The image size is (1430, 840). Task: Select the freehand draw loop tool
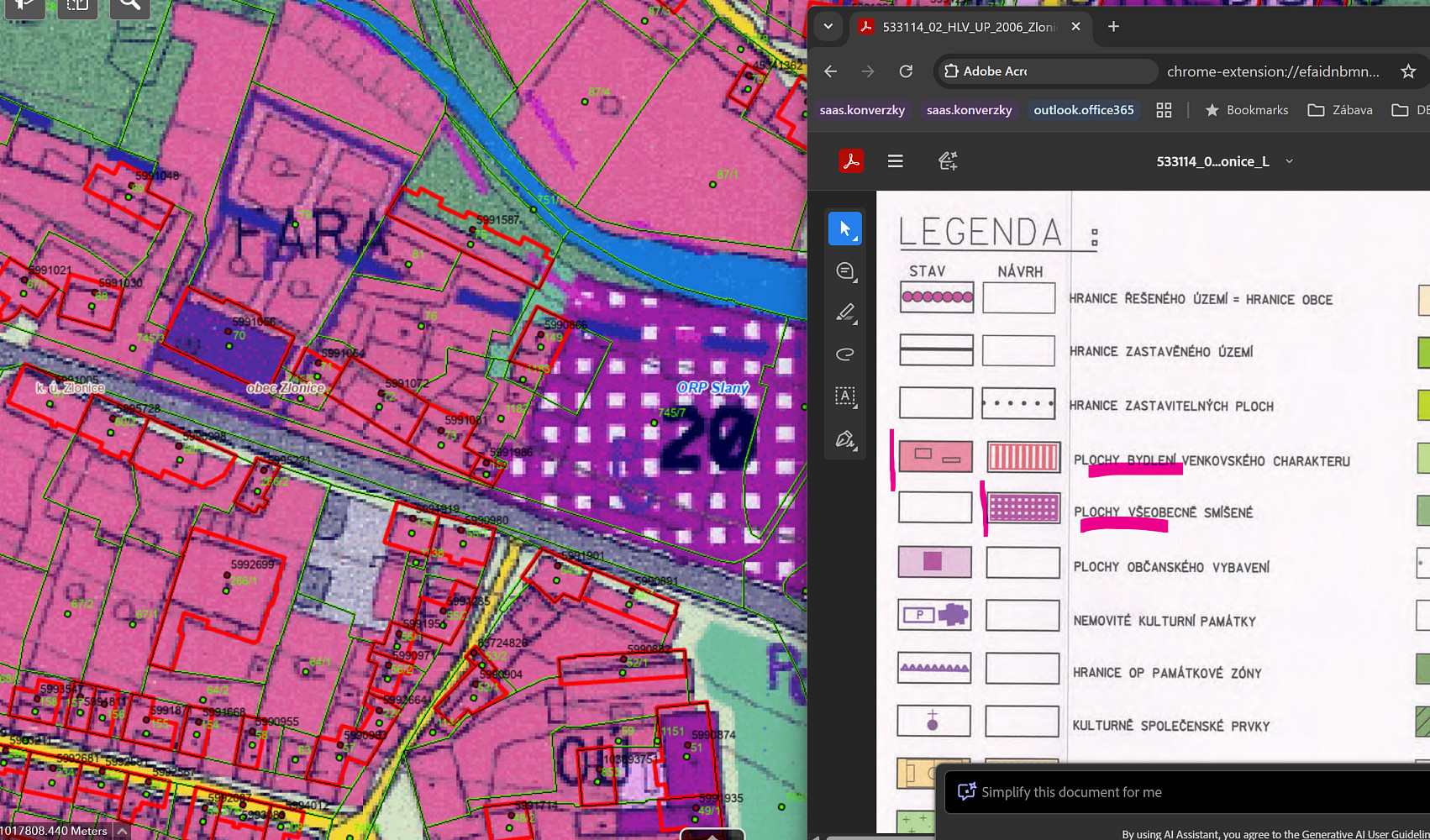tap(845, 354)
